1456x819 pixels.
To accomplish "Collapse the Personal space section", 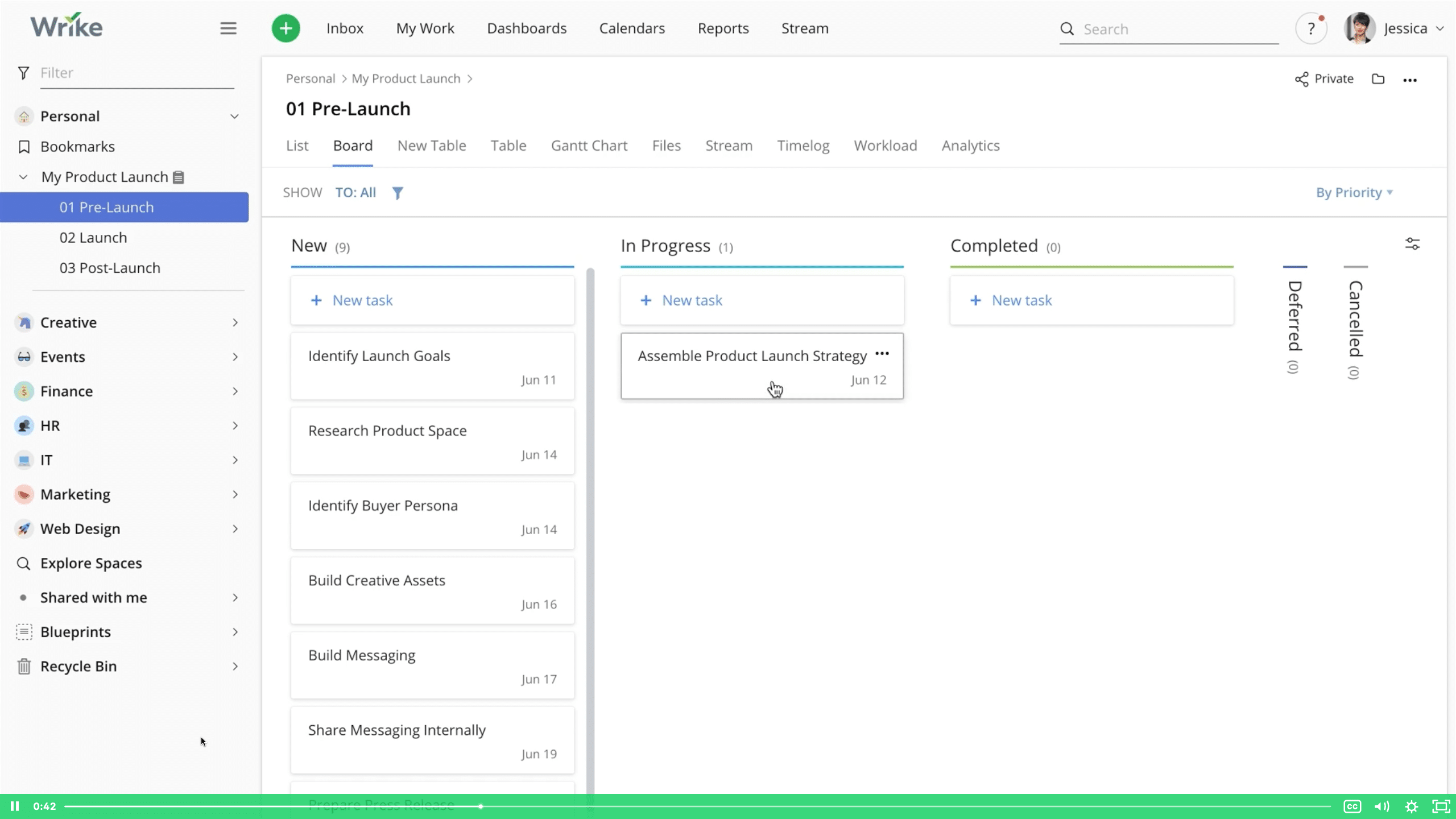I will point(234,115).
